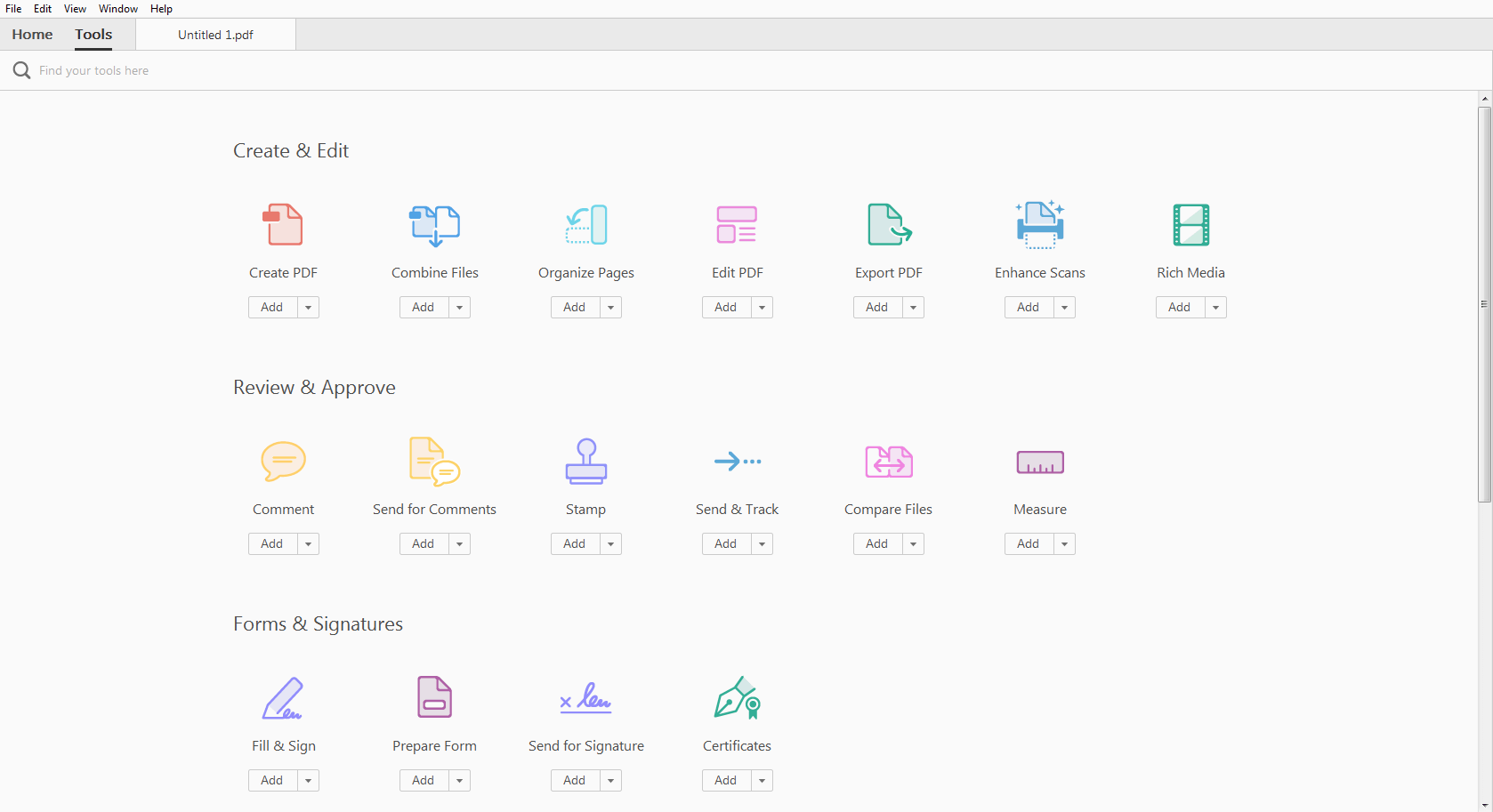This screenshot has width=1493, height=812.
Task: Open the Rich Media tool icon
Action: point(1190,224)
